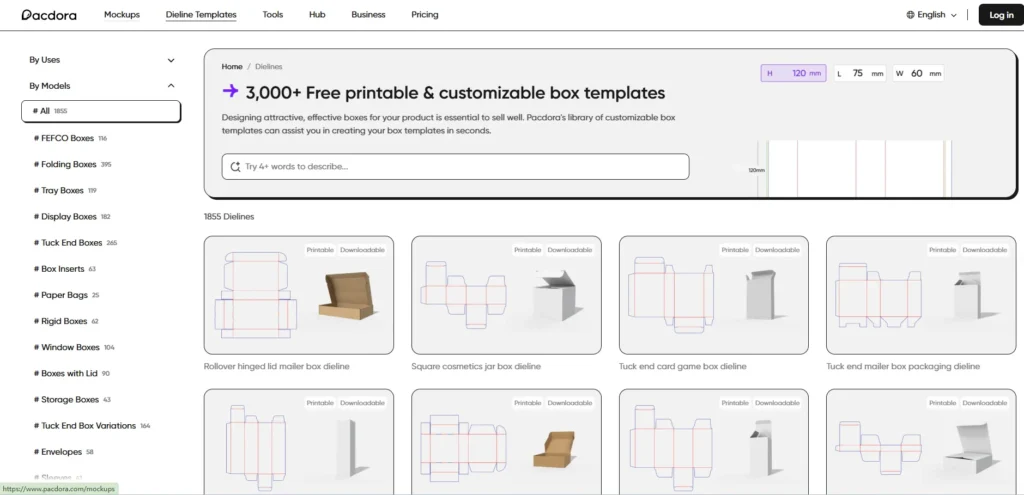1024x495 pixels.
Task: Select the Storage Boxes category
Action: 72,400
